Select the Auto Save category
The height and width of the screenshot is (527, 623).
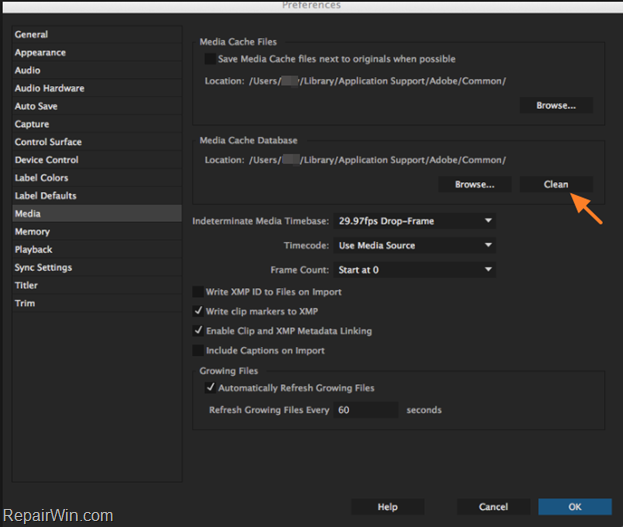coord(97,106)
